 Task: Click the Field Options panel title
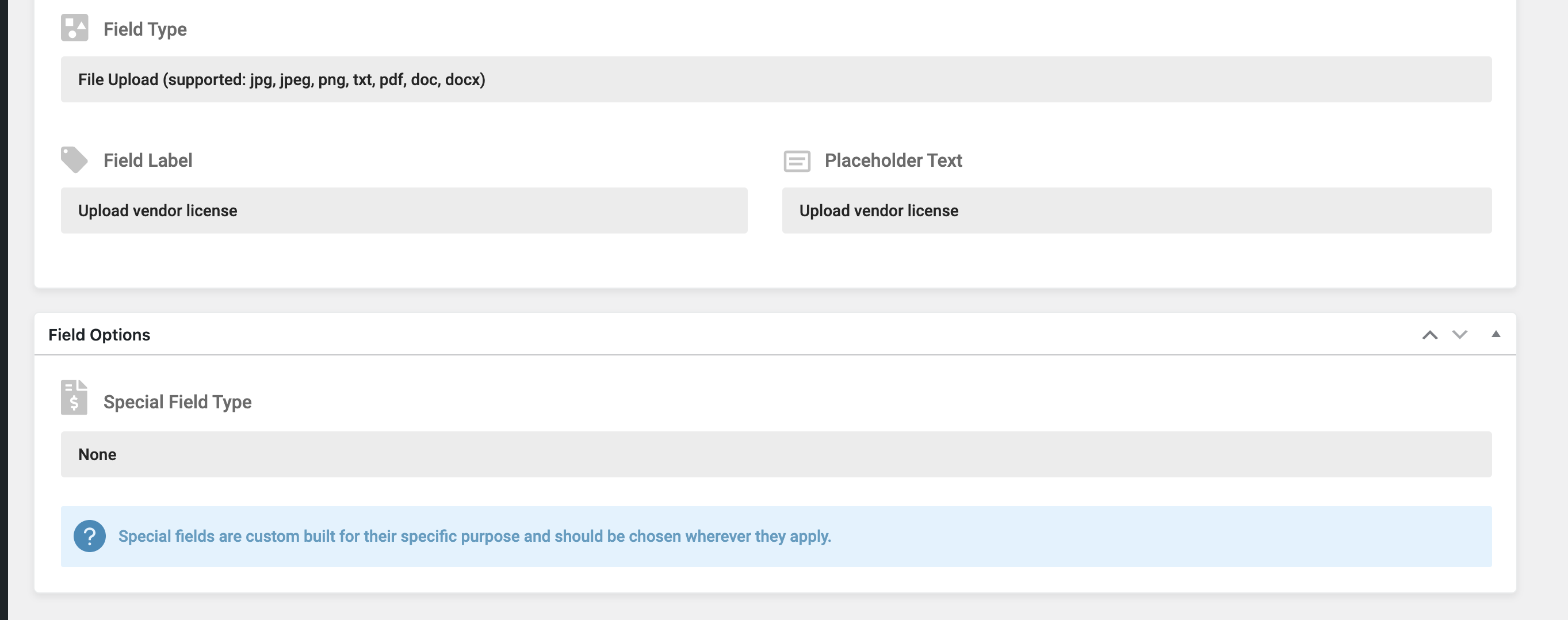pyautogui.click(x=99, y=335)
